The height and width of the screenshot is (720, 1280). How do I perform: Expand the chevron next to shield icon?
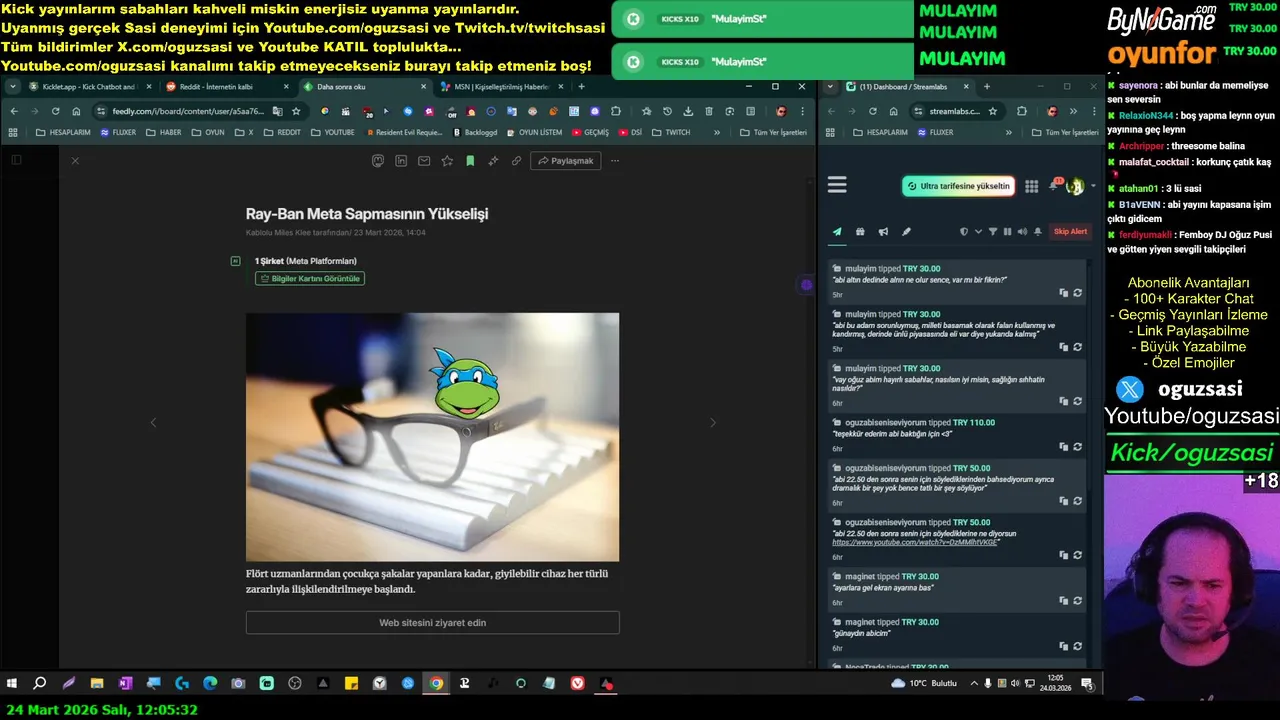point(977,232)
